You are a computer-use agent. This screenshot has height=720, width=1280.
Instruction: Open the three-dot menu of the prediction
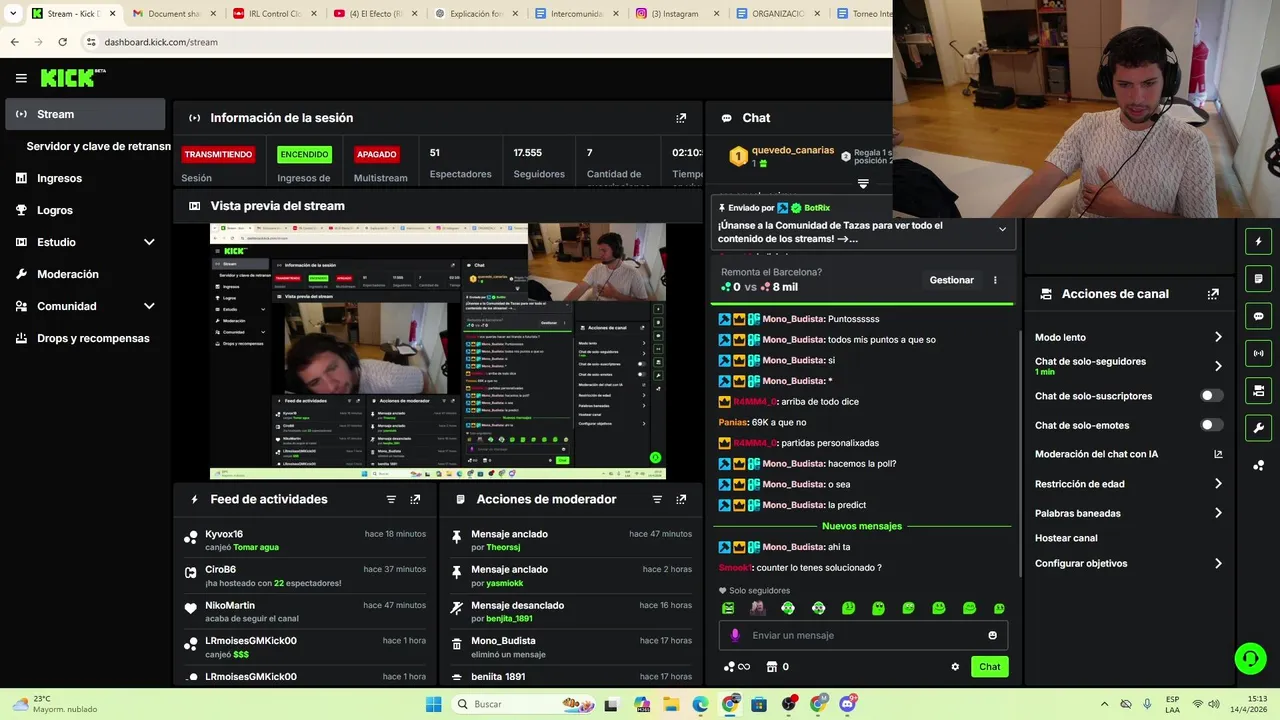point(995,280)
